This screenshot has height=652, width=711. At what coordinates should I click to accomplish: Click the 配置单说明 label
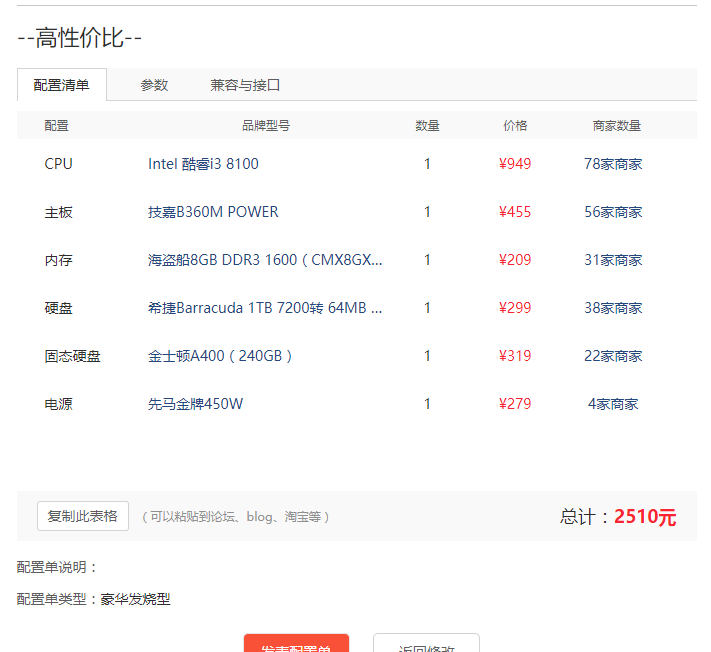tap(57, 567)
